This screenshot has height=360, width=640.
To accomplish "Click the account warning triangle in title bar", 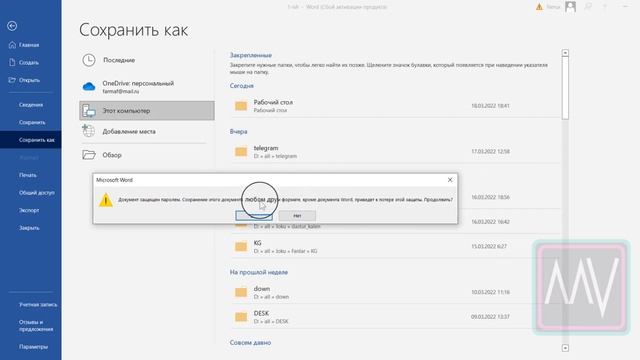I will click(x=539, y=7).
